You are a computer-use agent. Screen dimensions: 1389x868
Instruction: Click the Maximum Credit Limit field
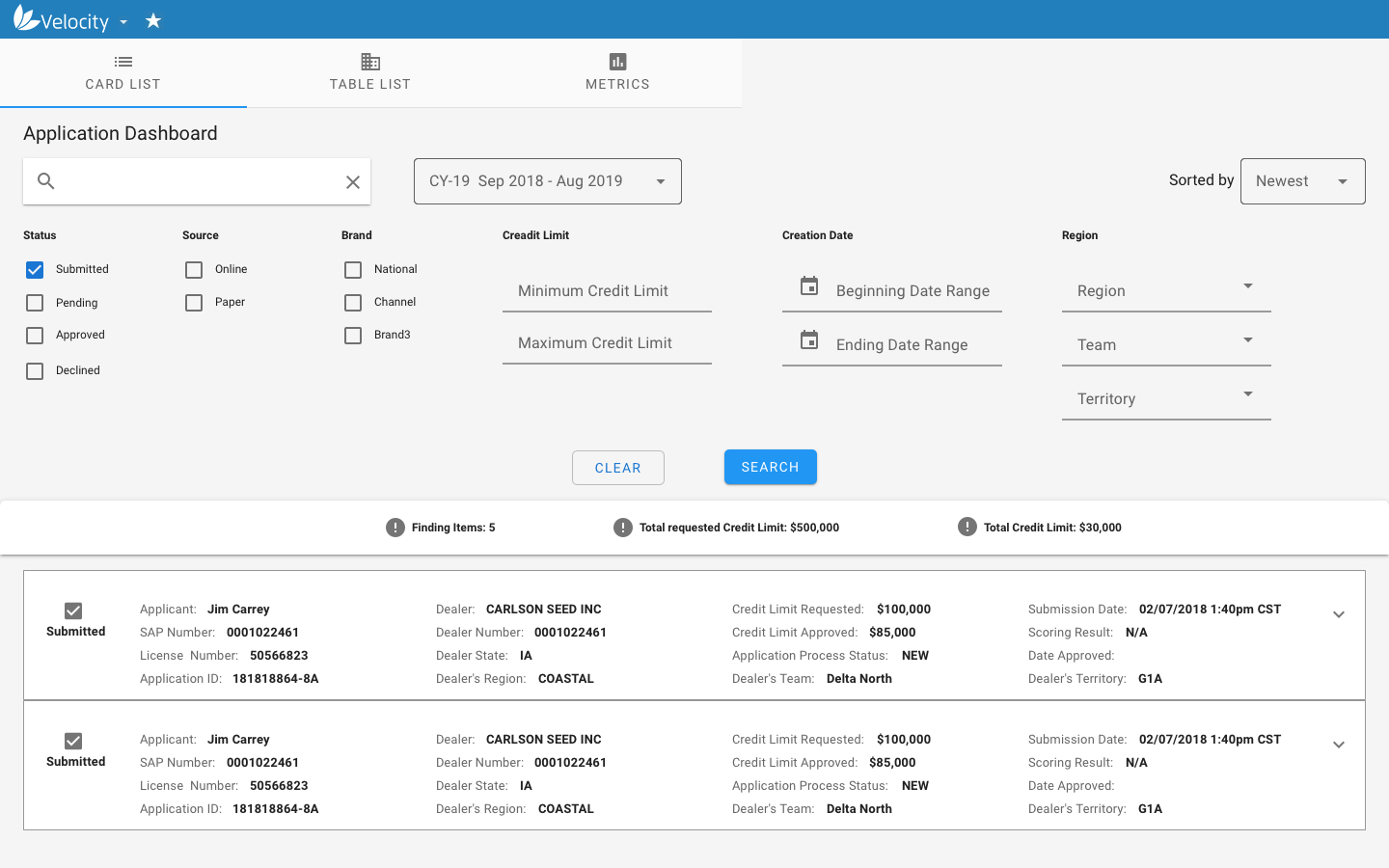point(607,343)
